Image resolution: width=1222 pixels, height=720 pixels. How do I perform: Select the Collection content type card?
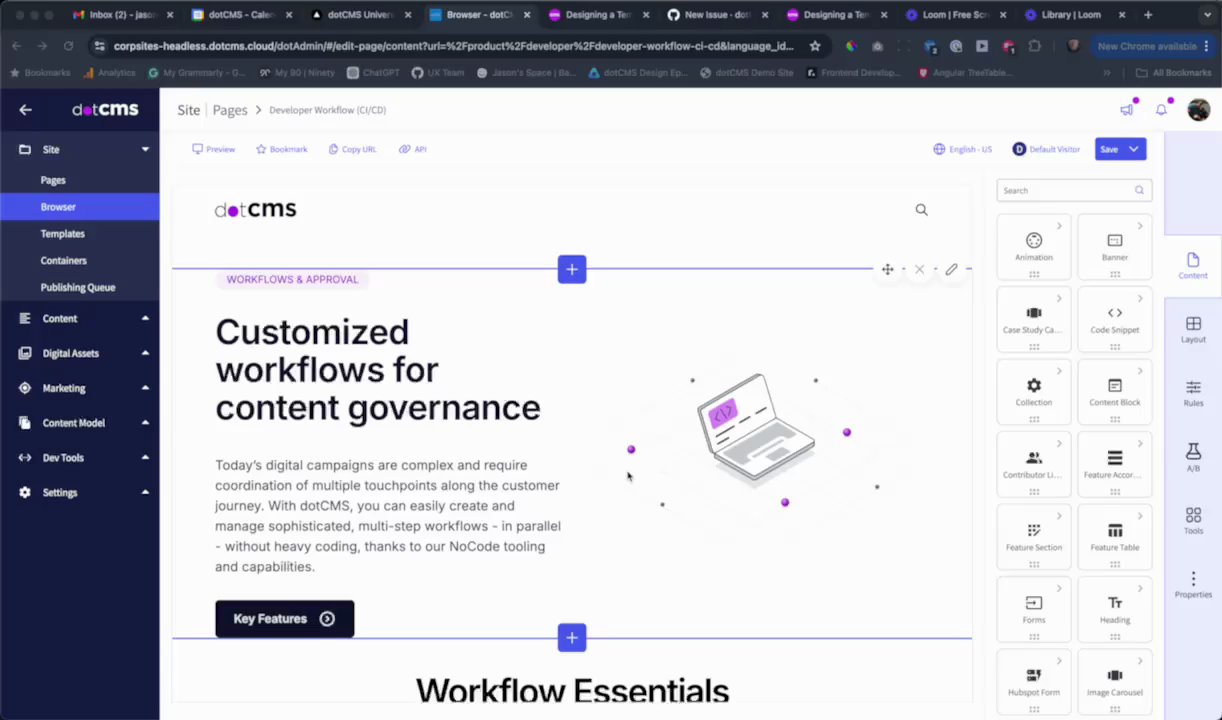pos(1034,391)
